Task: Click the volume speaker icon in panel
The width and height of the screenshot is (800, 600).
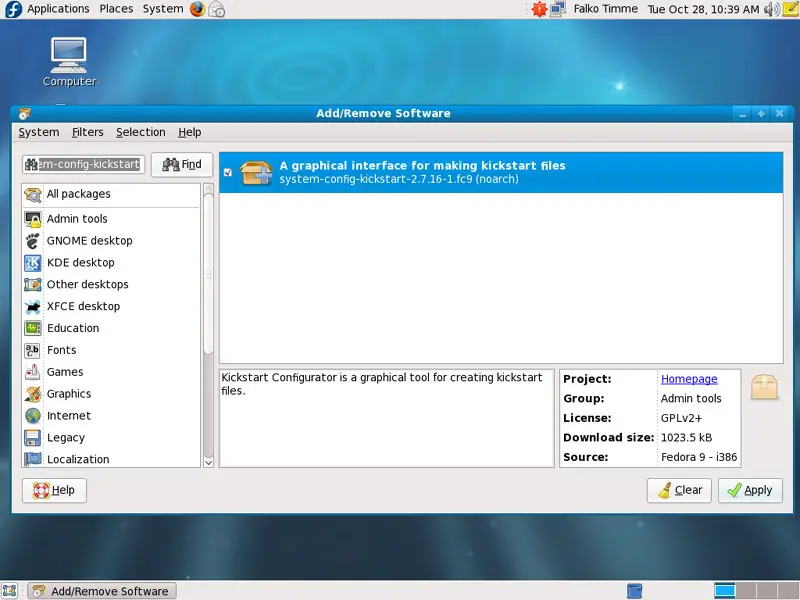Action: (x=771, y=9)
